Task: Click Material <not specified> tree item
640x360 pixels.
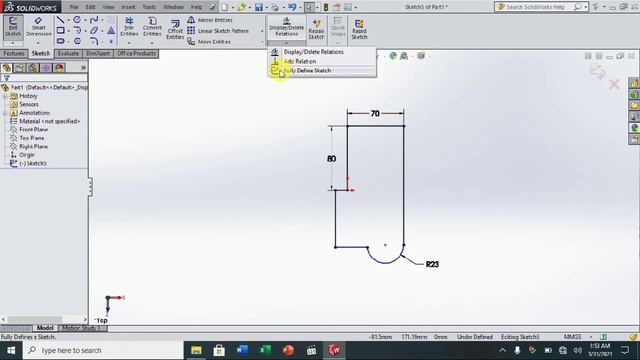Action: pos(45,121)
